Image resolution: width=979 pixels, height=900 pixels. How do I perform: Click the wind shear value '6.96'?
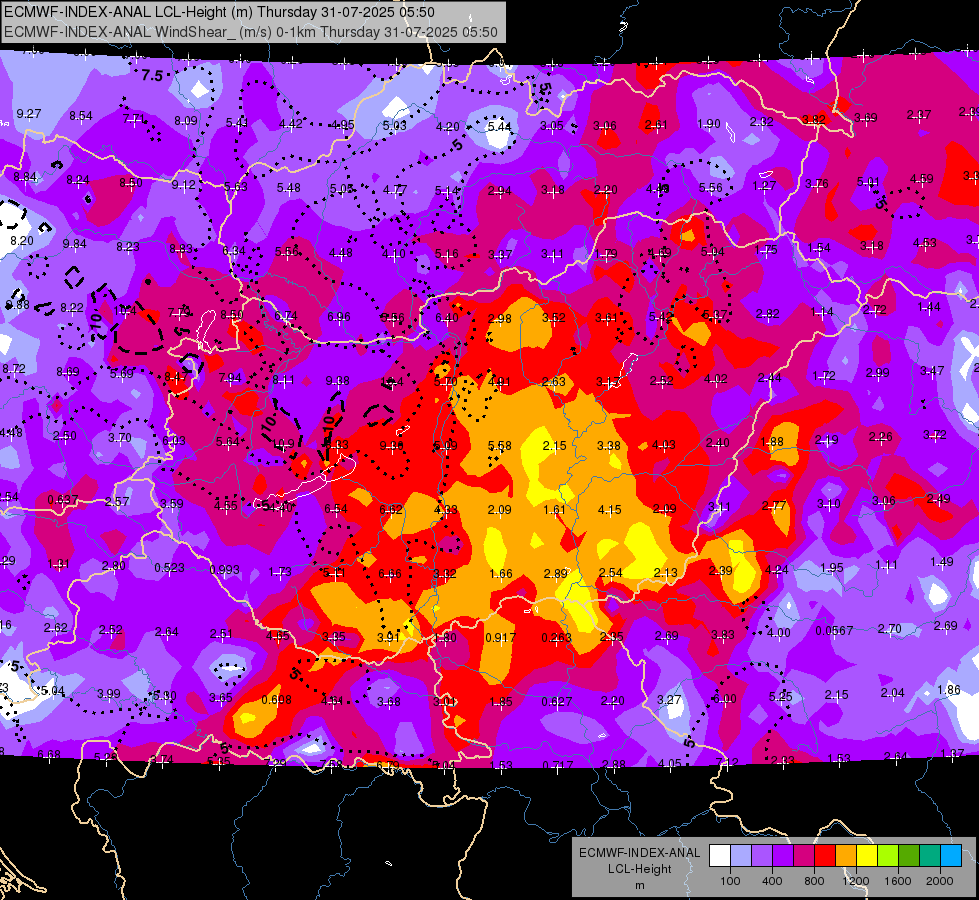[339, 317]
